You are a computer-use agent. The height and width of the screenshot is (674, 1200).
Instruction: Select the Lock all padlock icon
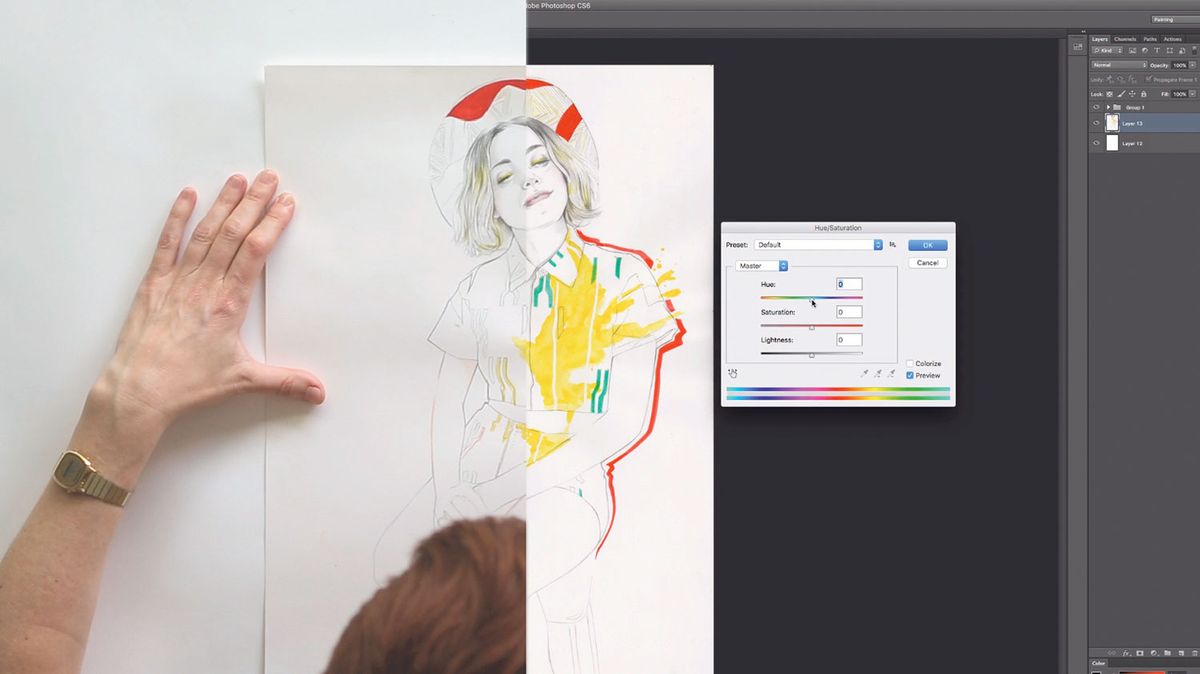[1143, 94]
